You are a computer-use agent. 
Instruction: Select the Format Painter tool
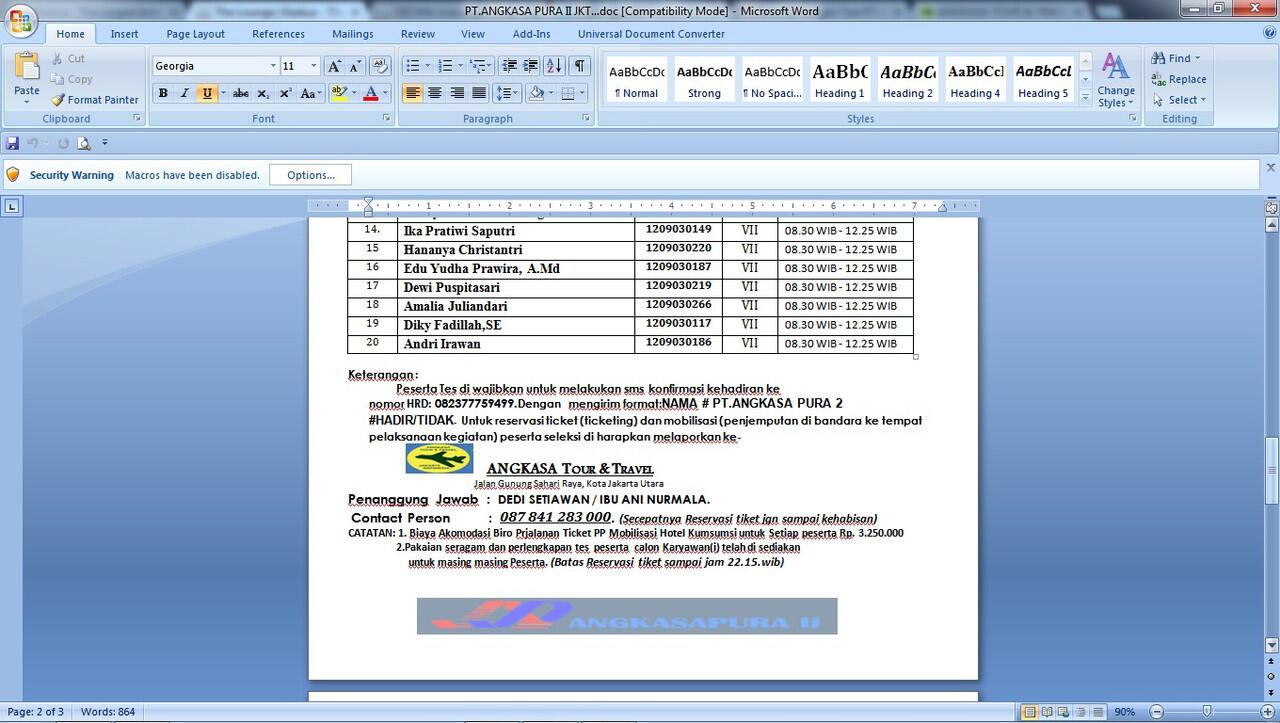96,100
